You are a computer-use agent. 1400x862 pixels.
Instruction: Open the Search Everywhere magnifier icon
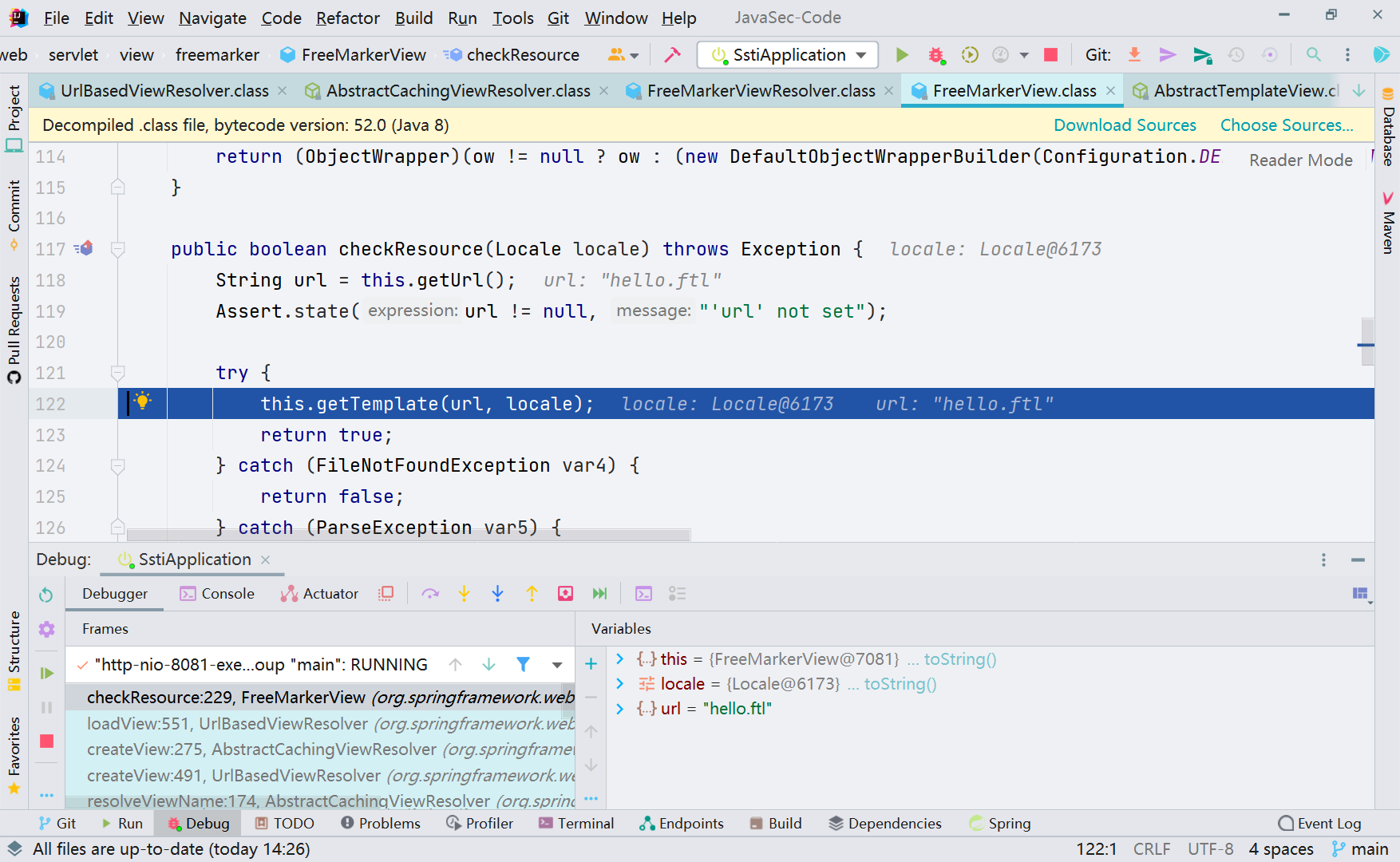(1313, 54)
